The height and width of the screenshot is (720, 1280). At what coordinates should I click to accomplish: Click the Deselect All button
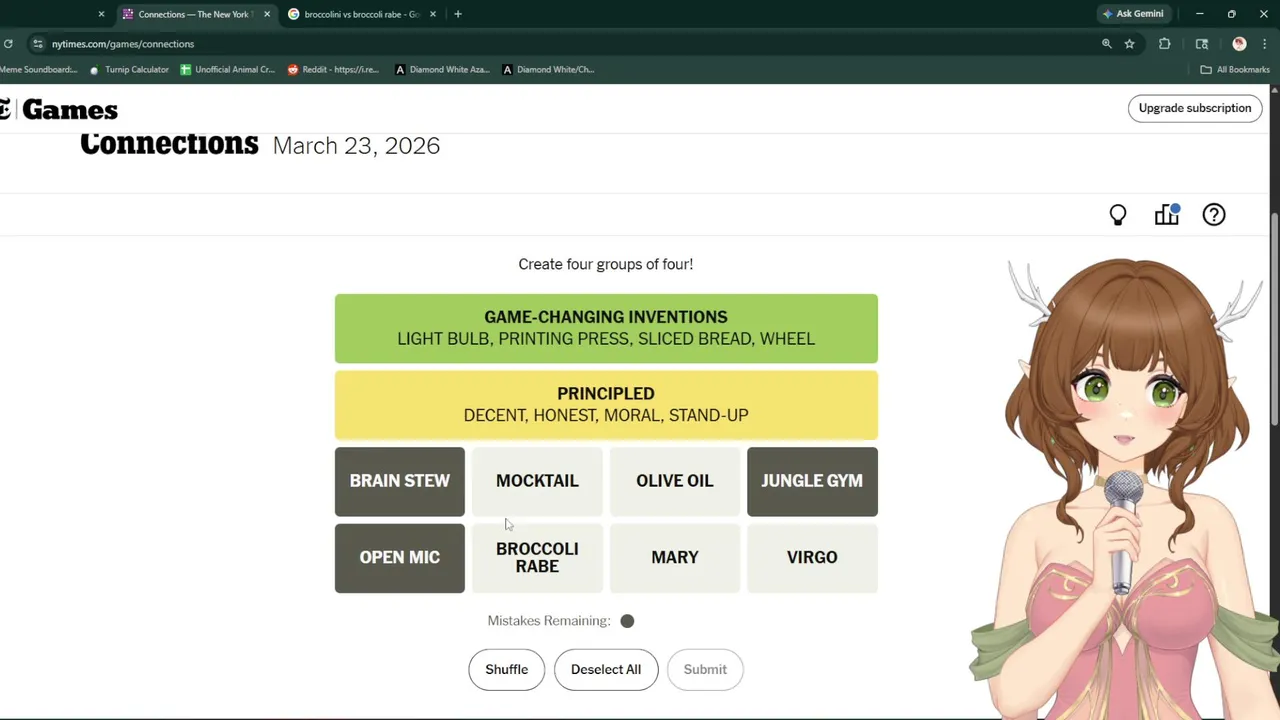(x=606, y=669)
